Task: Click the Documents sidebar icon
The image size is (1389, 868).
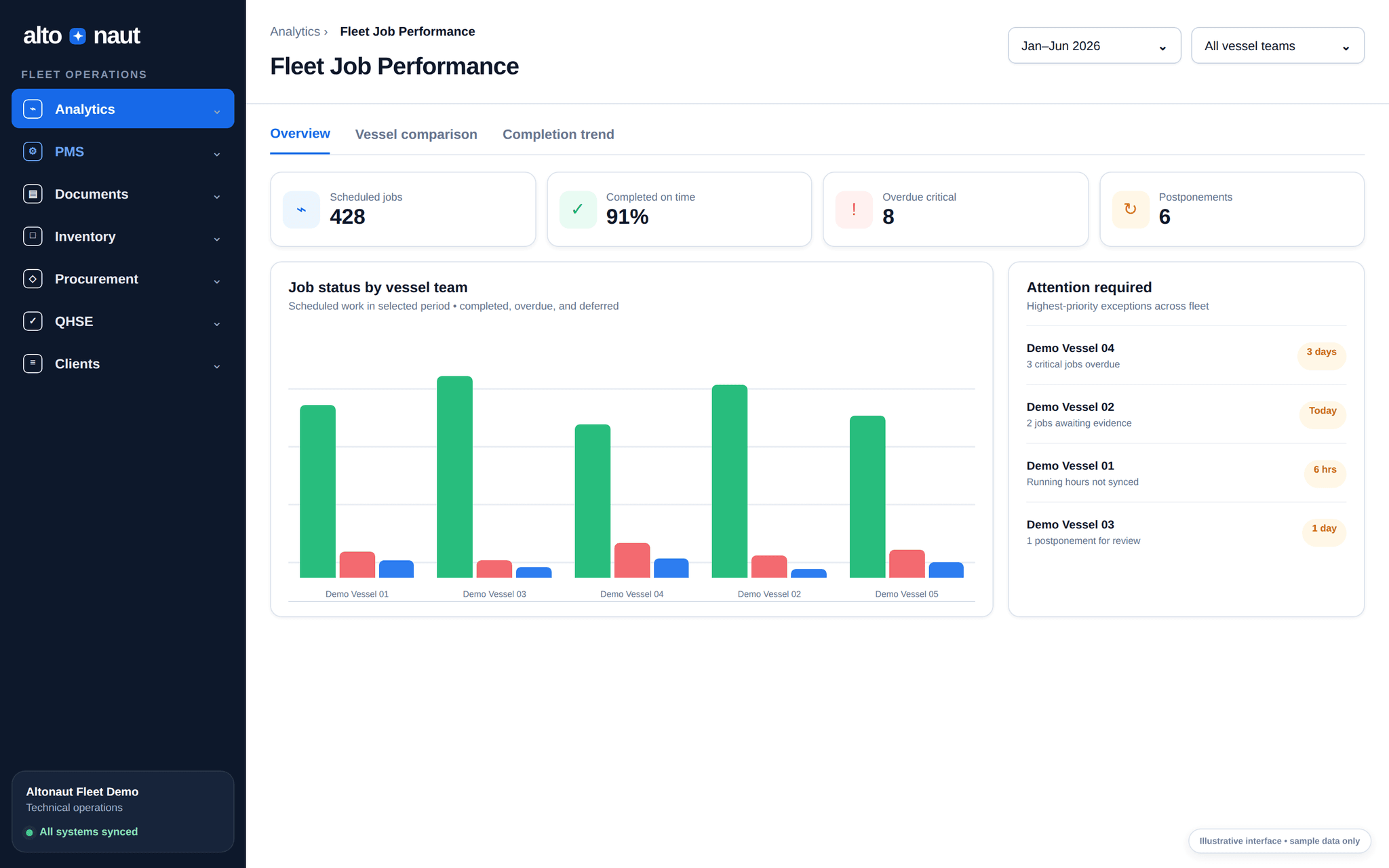Action: point(33,194)
